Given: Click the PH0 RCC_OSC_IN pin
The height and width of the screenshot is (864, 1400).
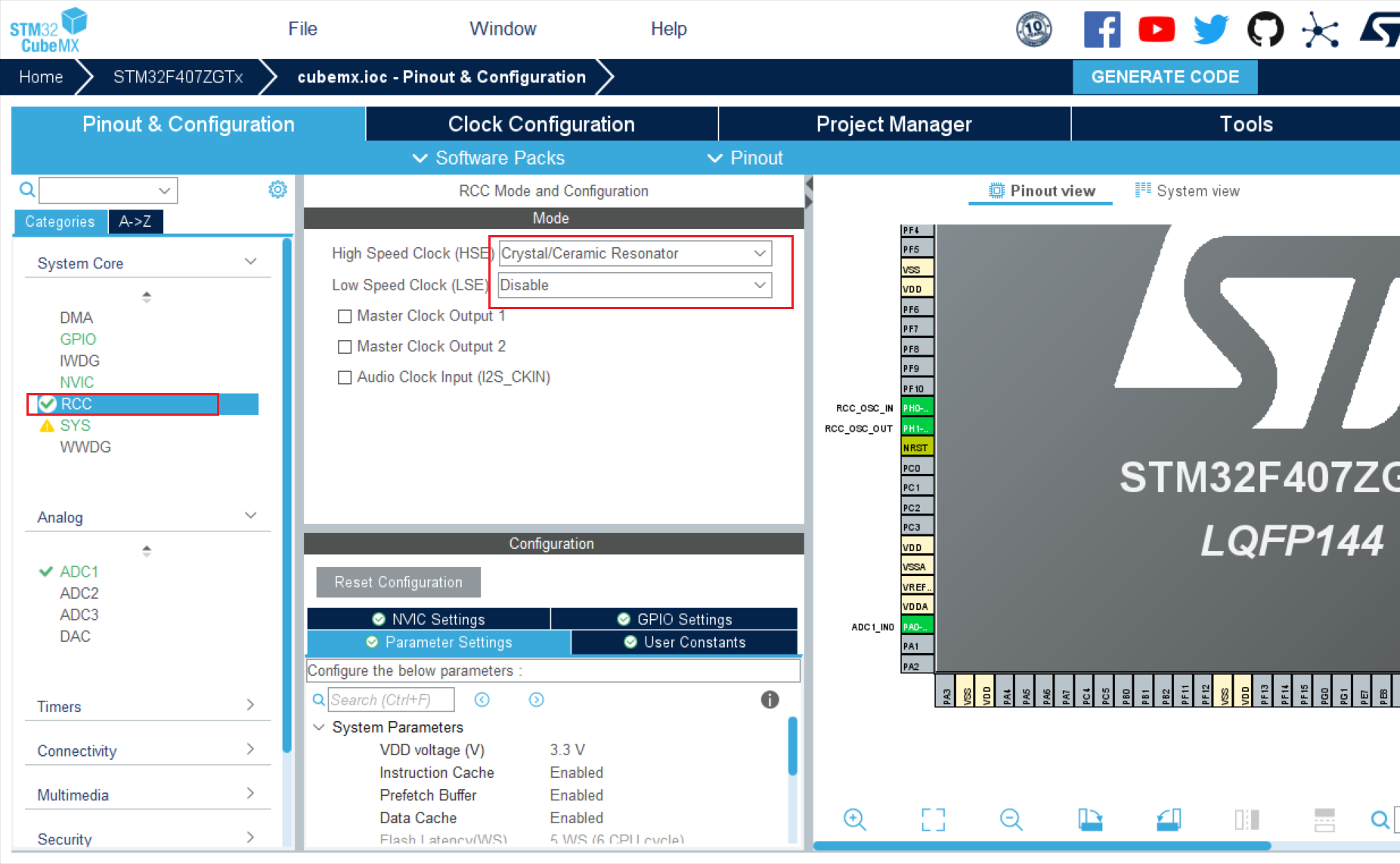Looking at the screenshot, I should (917, 408).
